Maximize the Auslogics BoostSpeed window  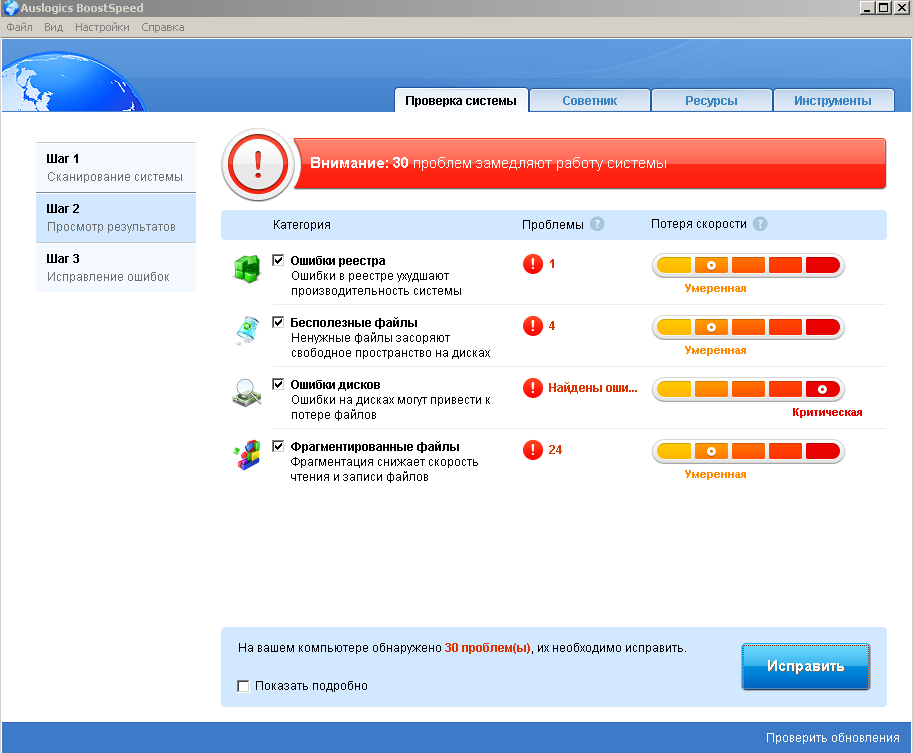click(884, 8)
